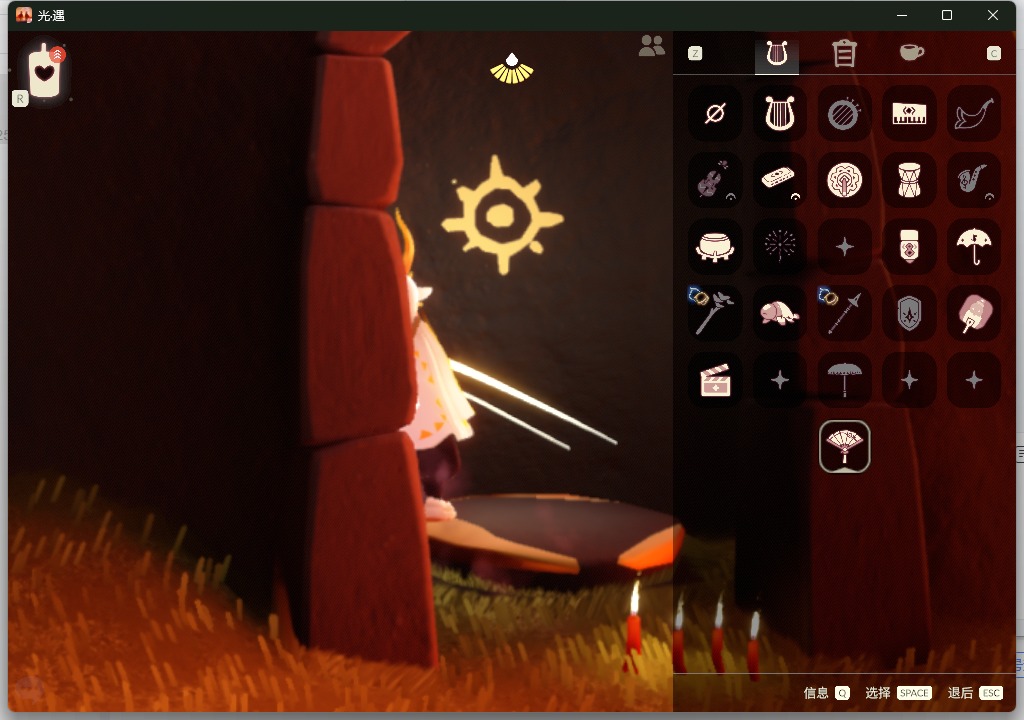Equip the shield with star emblem
The height and width of the screenshot is (720, 1024).
point(909,314)
